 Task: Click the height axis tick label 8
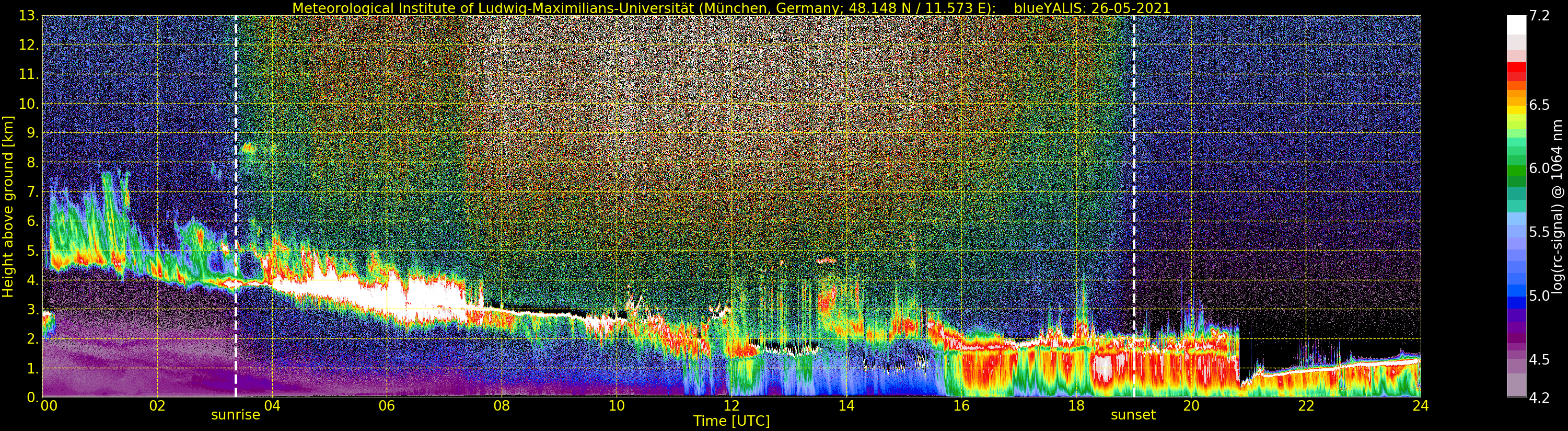coord(33,163)
